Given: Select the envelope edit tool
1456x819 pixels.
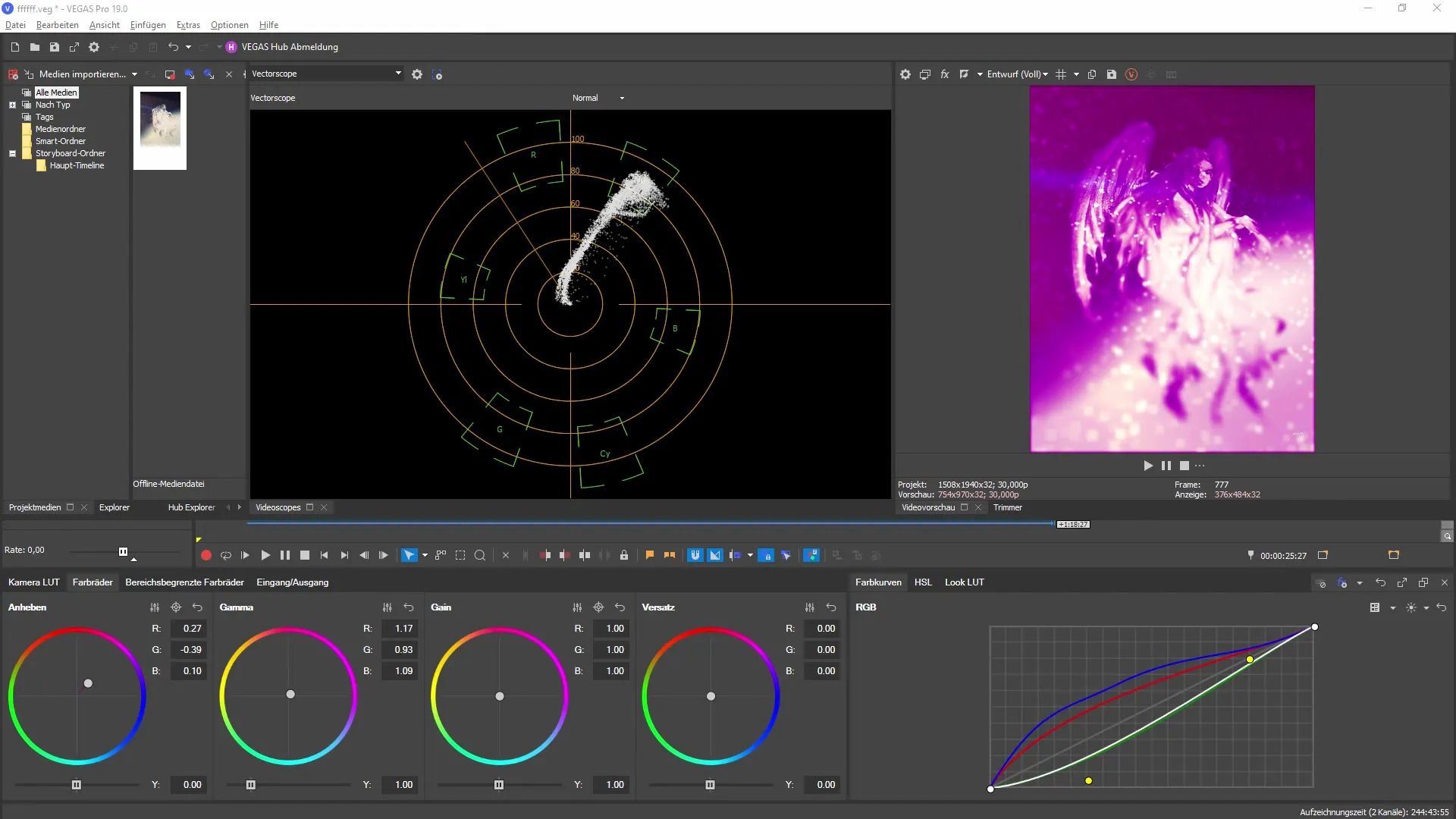Looking at the screenshot, I should point(441,556).
